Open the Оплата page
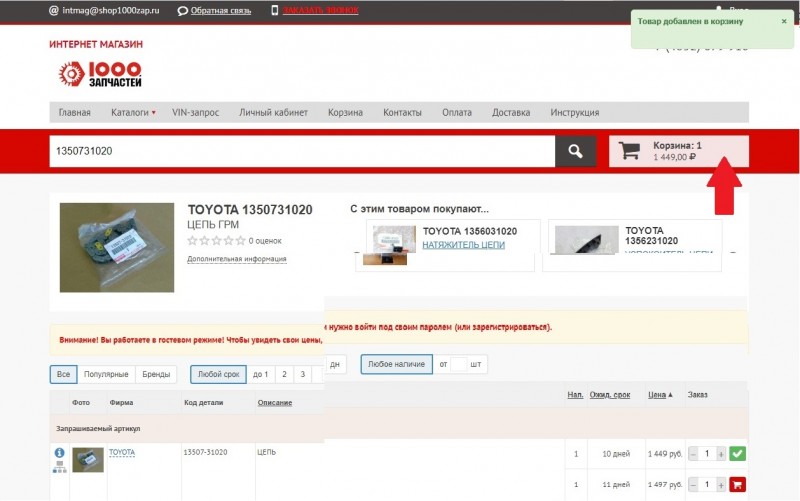This screenshot has height=501, width=800. pyautogui.click(x=457, y=112)
